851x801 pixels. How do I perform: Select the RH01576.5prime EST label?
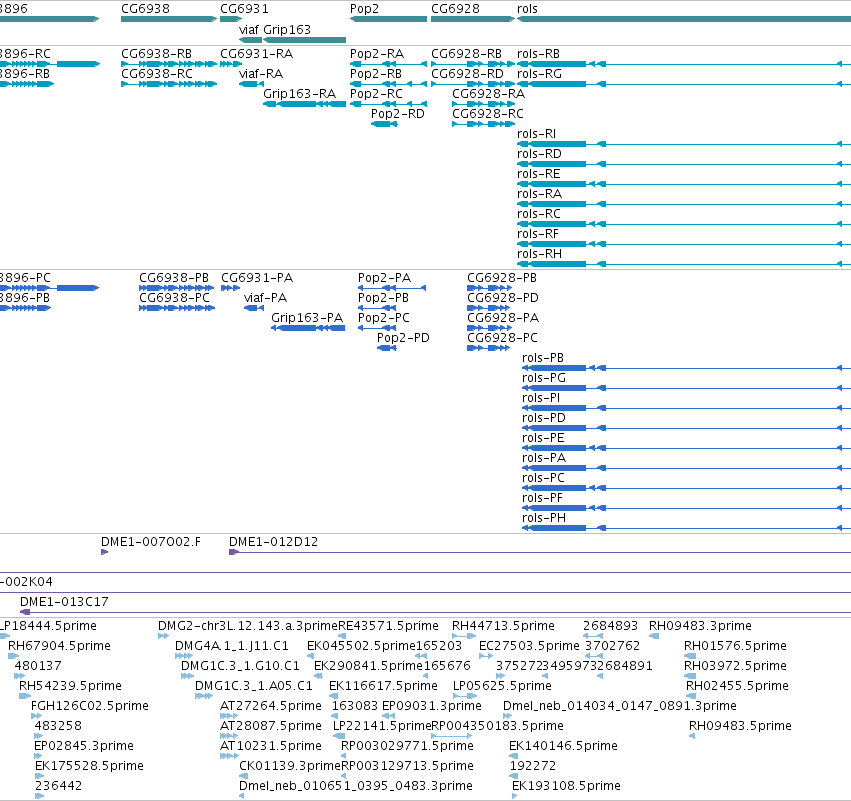(x=735, y=646)
